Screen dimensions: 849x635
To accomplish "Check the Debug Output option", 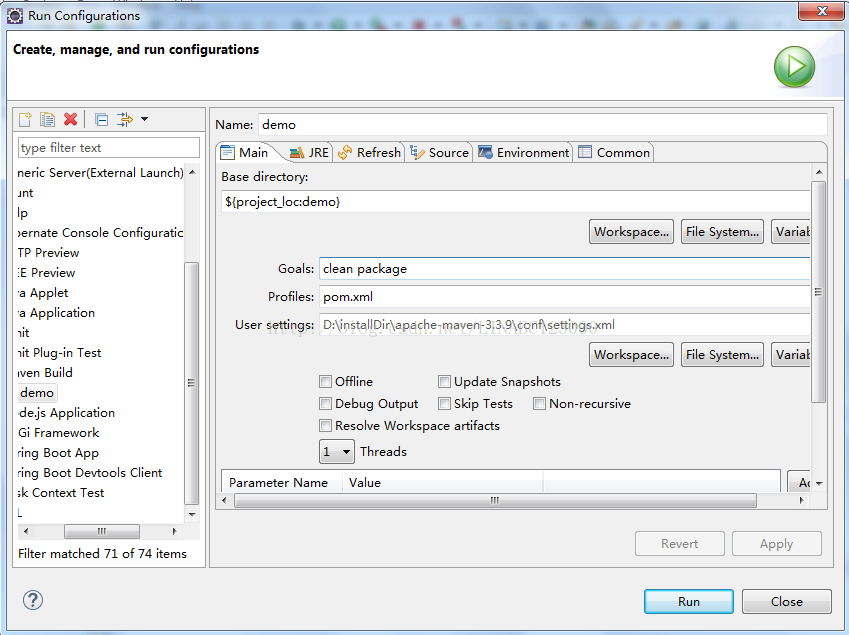I will [x=325, y=404].
